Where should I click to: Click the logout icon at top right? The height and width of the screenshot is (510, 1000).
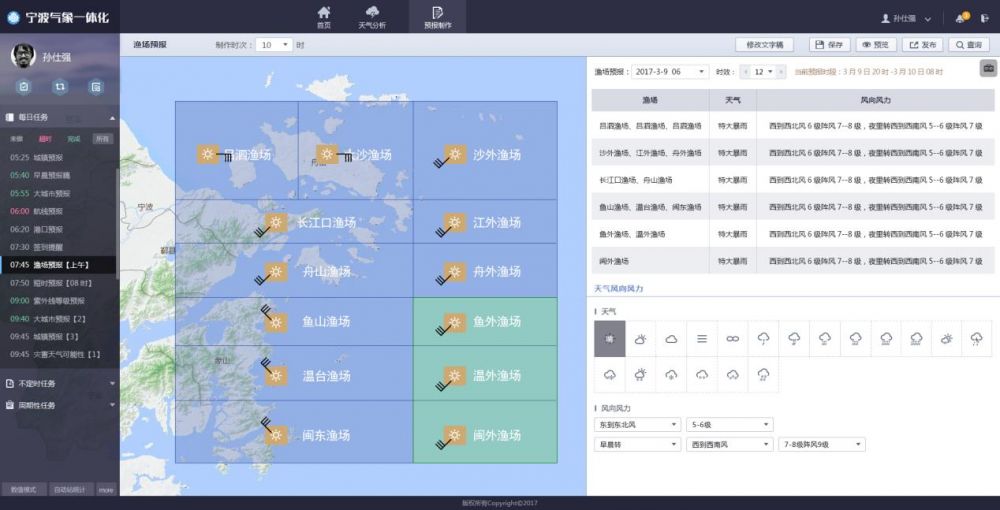985,18
